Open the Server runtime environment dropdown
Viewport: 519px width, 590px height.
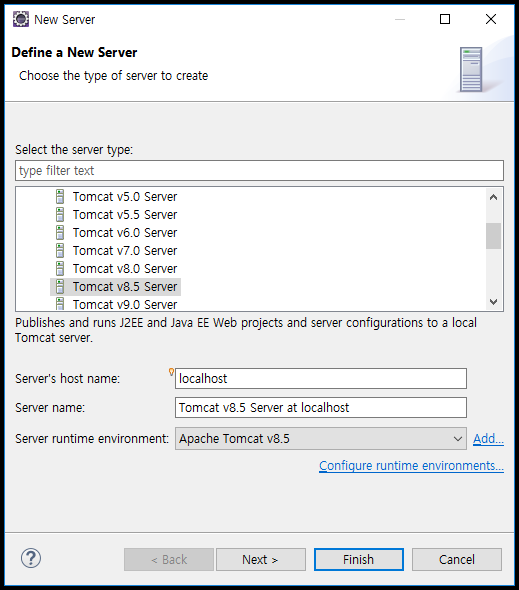(321, 439)
